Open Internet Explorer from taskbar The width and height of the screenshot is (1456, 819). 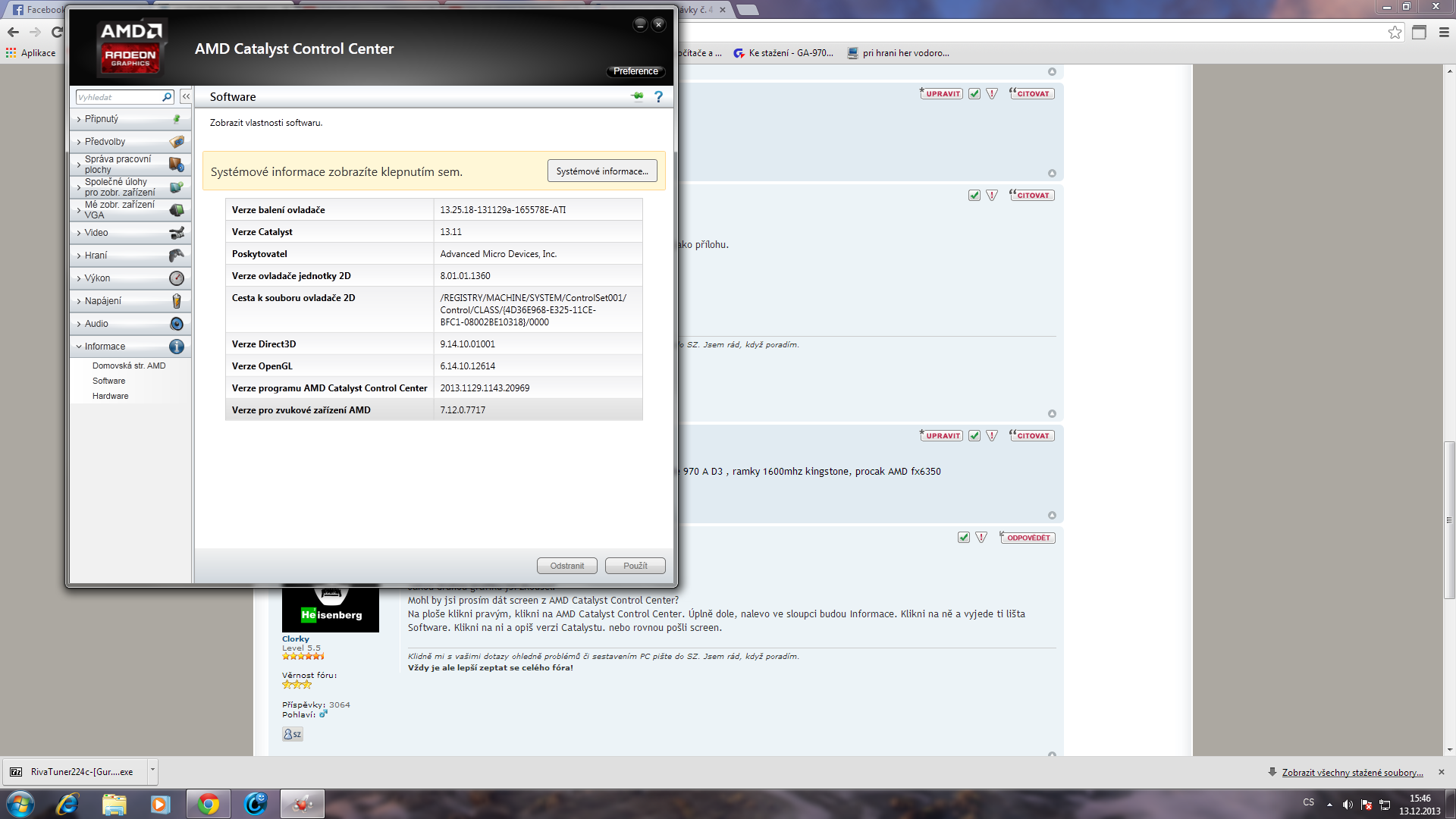pyautogui.click(x=67, y=804)
